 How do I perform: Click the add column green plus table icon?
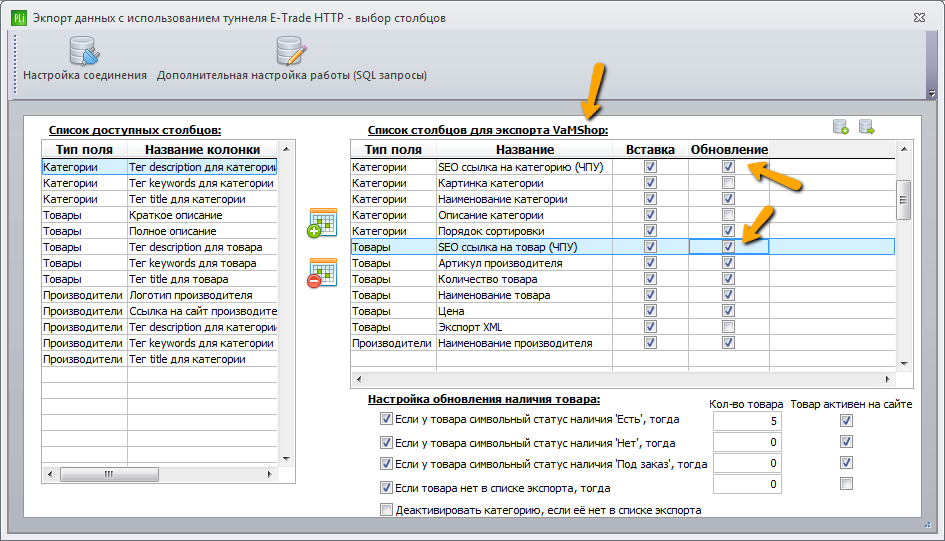[322, 223]
